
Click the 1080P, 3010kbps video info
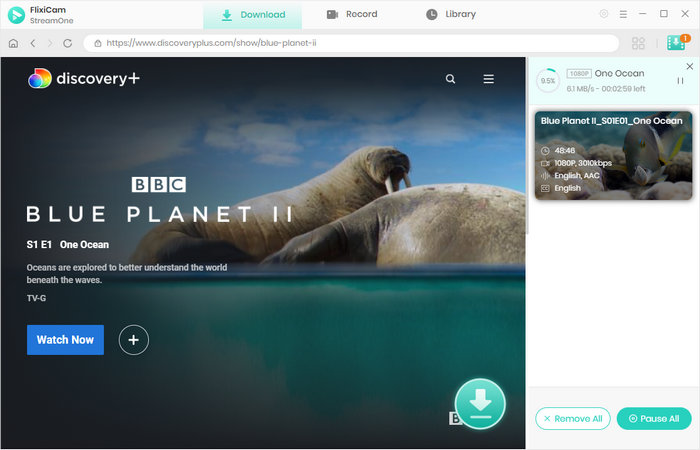pyautogui.click(x=583, y=163)
